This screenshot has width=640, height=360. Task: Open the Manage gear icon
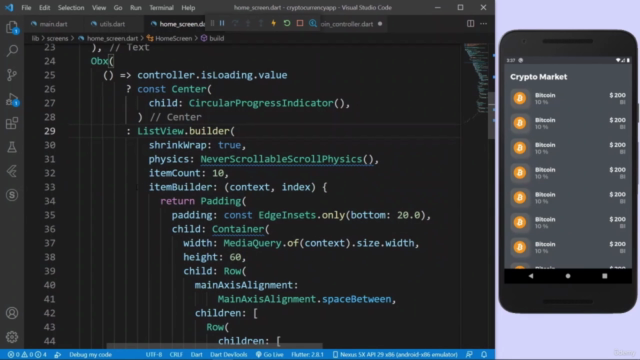pyautogui.click(x=12, y=337)
